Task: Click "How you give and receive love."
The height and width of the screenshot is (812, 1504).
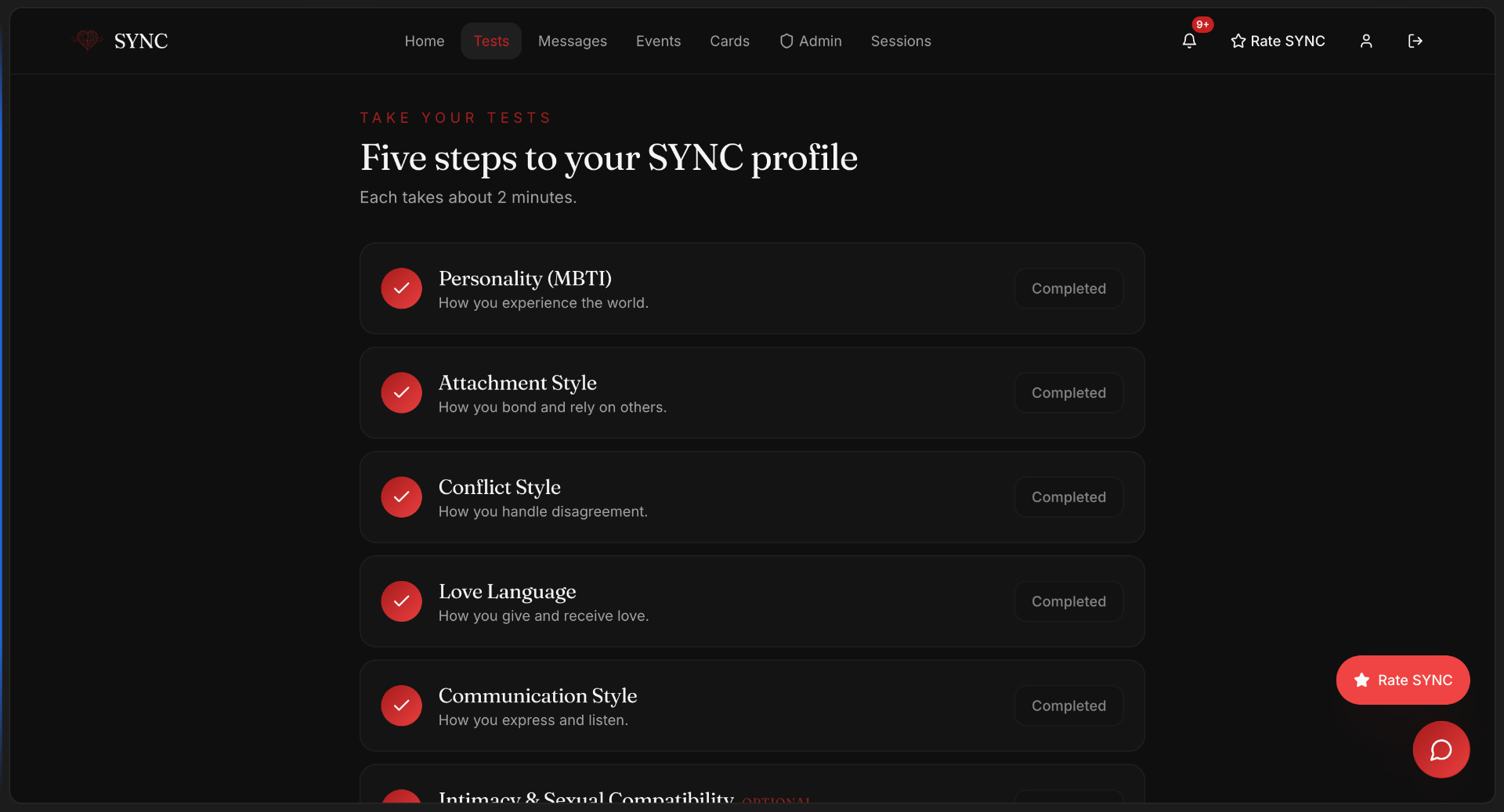Action: click(544, 615)
